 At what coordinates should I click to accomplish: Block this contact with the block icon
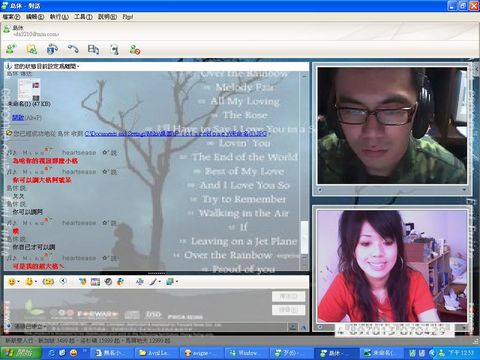(135, 50)
